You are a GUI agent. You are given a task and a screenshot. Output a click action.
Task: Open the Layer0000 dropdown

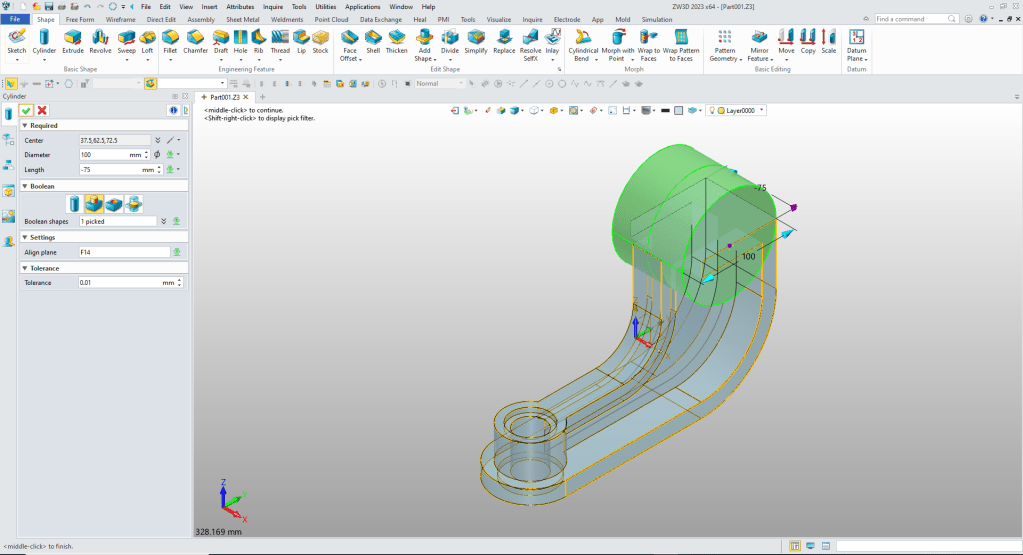[x=762, y=110]
